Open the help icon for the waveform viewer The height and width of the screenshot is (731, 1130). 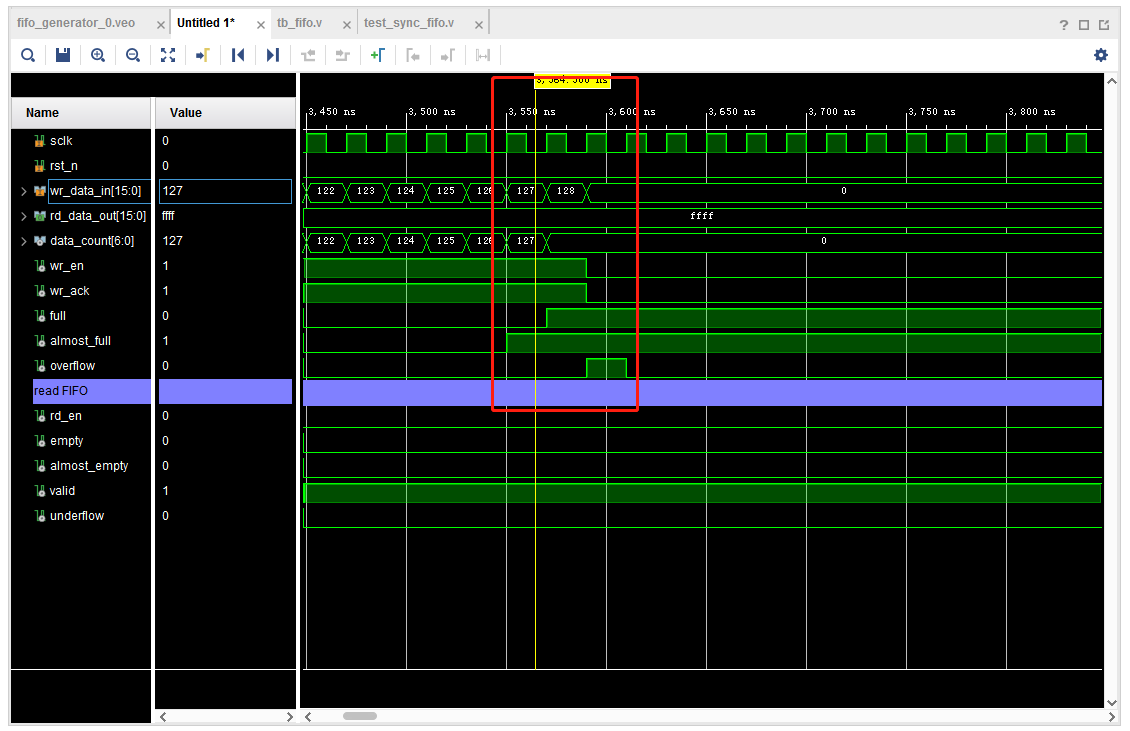pos(1062,22)
